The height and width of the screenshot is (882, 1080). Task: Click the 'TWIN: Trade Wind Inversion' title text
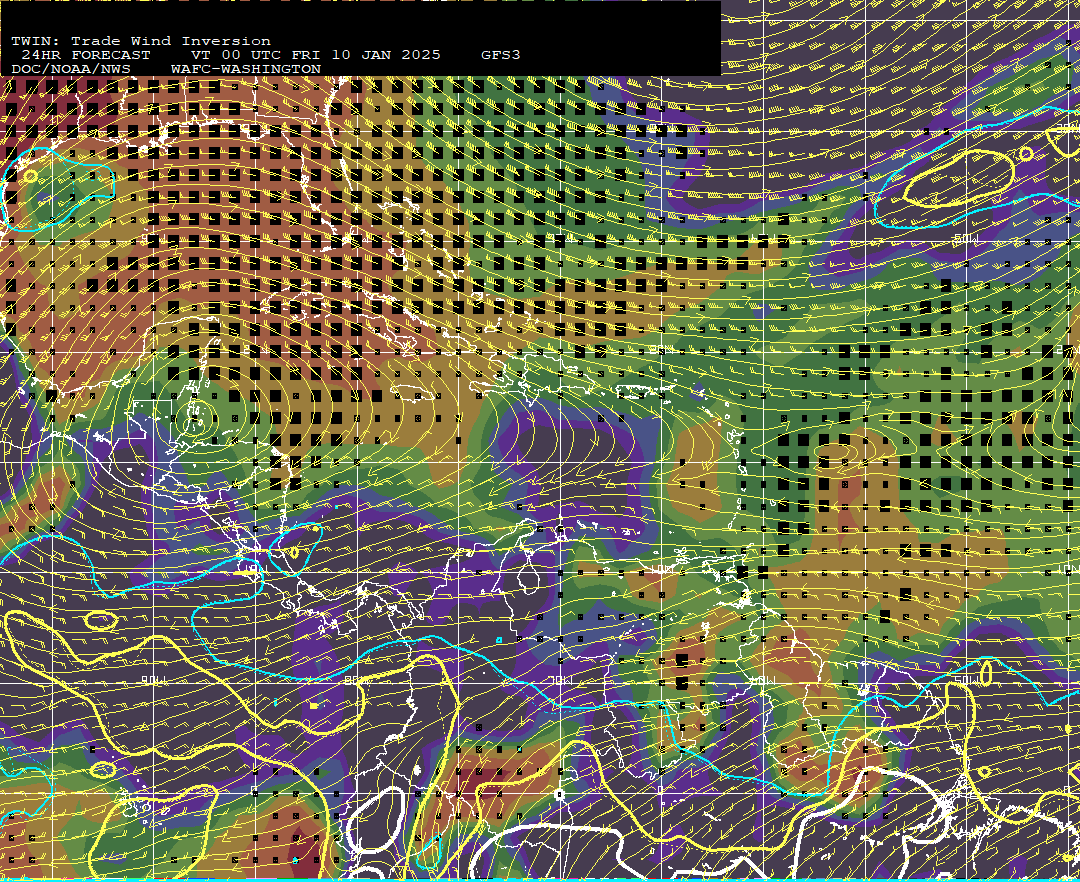141,41
